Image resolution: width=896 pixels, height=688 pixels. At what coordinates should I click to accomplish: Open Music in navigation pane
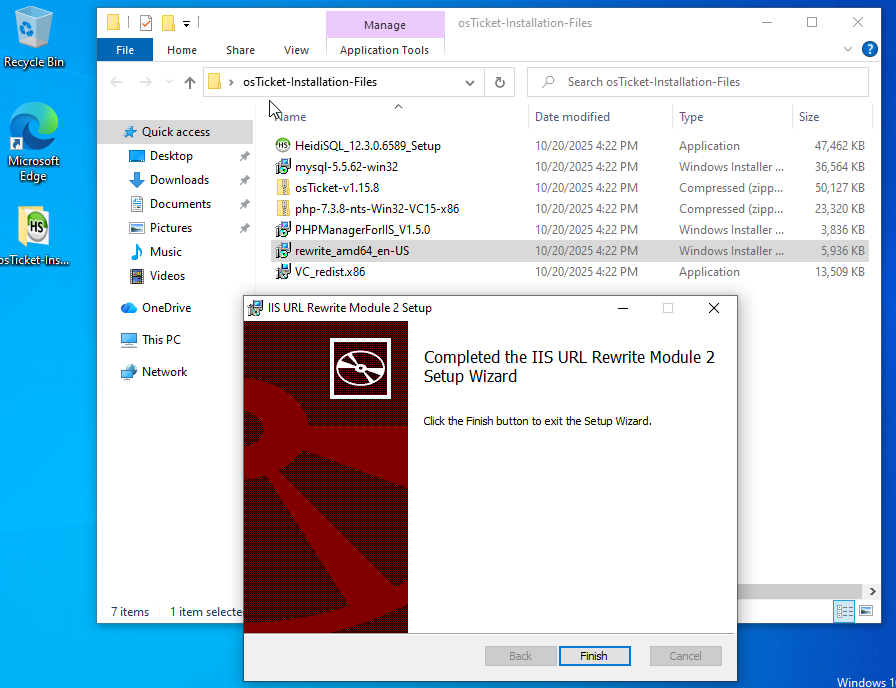(165, 252)
